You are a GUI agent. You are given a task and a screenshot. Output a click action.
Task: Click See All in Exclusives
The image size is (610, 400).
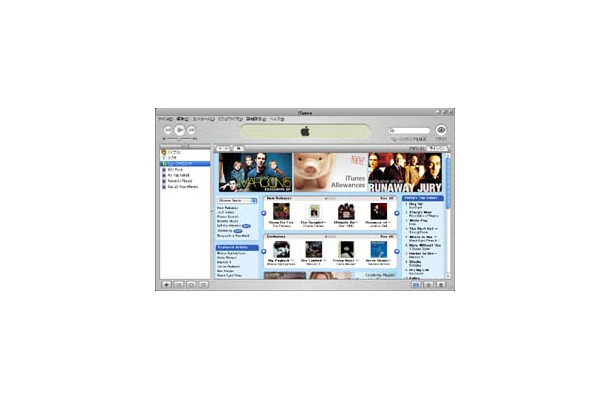pyautogui.click(x=386, y=237)
